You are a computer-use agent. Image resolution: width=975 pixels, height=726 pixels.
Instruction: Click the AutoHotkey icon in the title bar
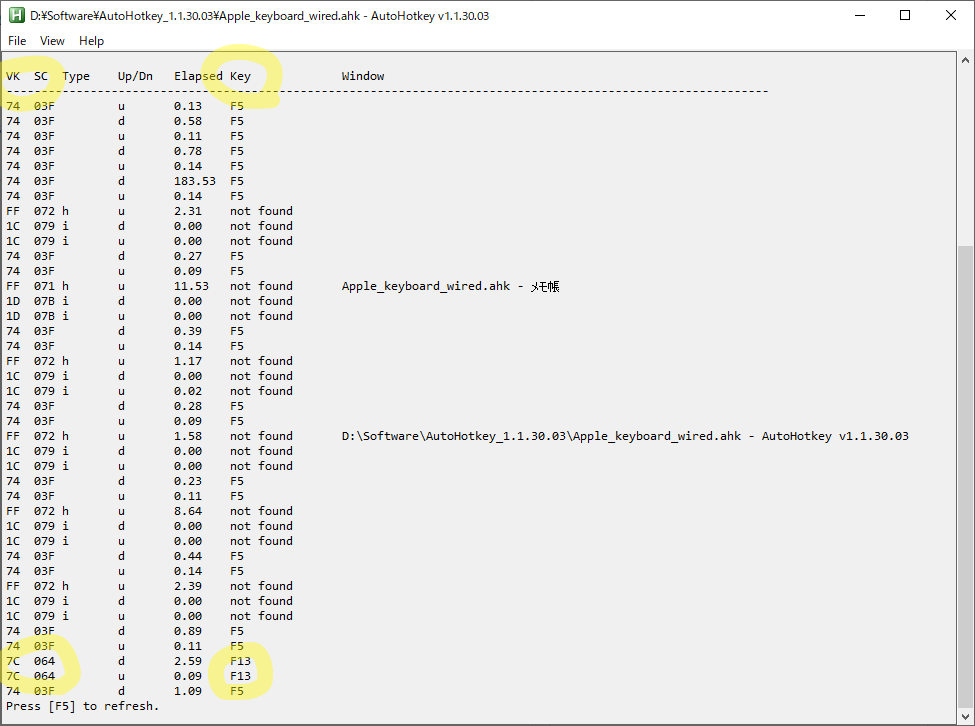point(17,16)
